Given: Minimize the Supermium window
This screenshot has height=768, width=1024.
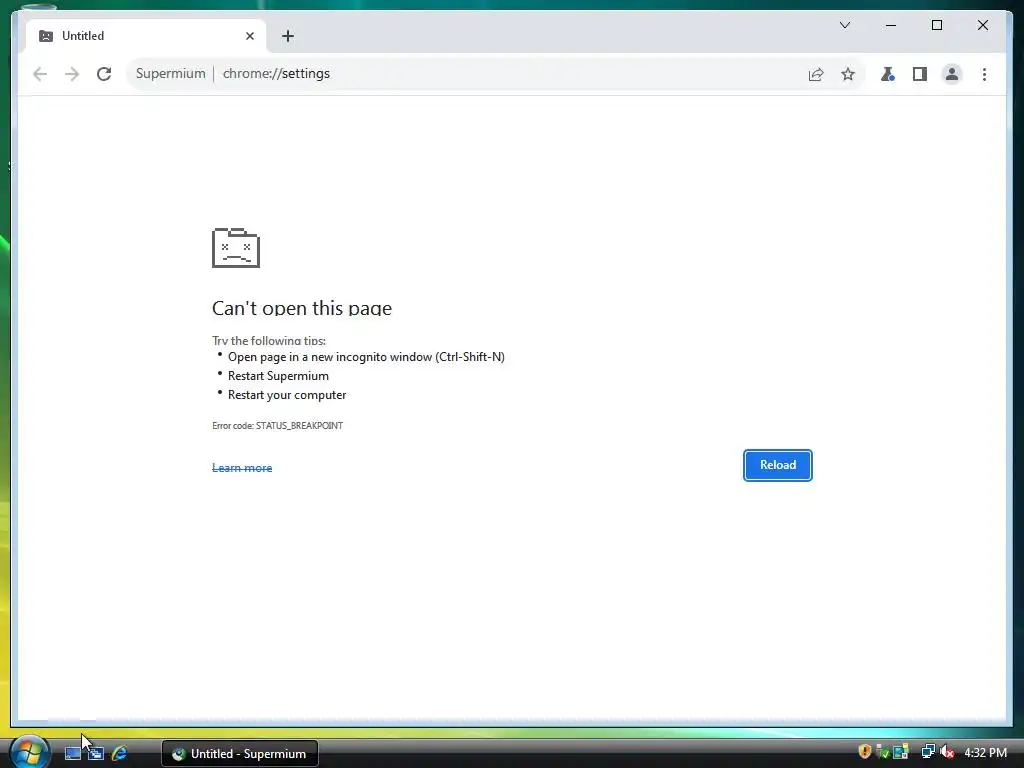Looking at the screenshot, I should point(891,25).
